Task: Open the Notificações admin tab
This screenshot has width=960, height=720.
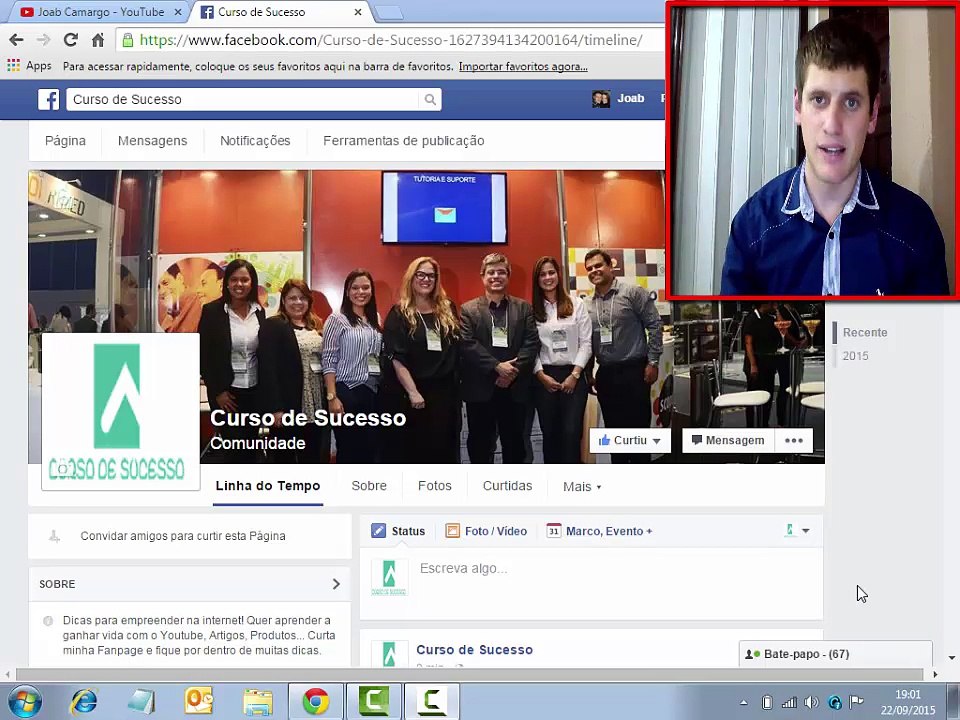Action: 255,141
